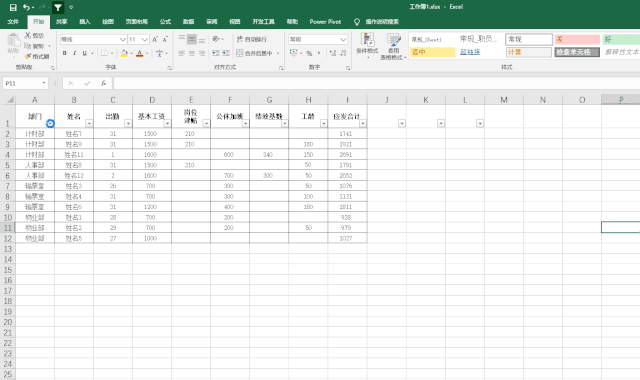Screen dimensions: 640x380
Task: Open Format as Table (套用表格格式)
Action: coord(393,47)
